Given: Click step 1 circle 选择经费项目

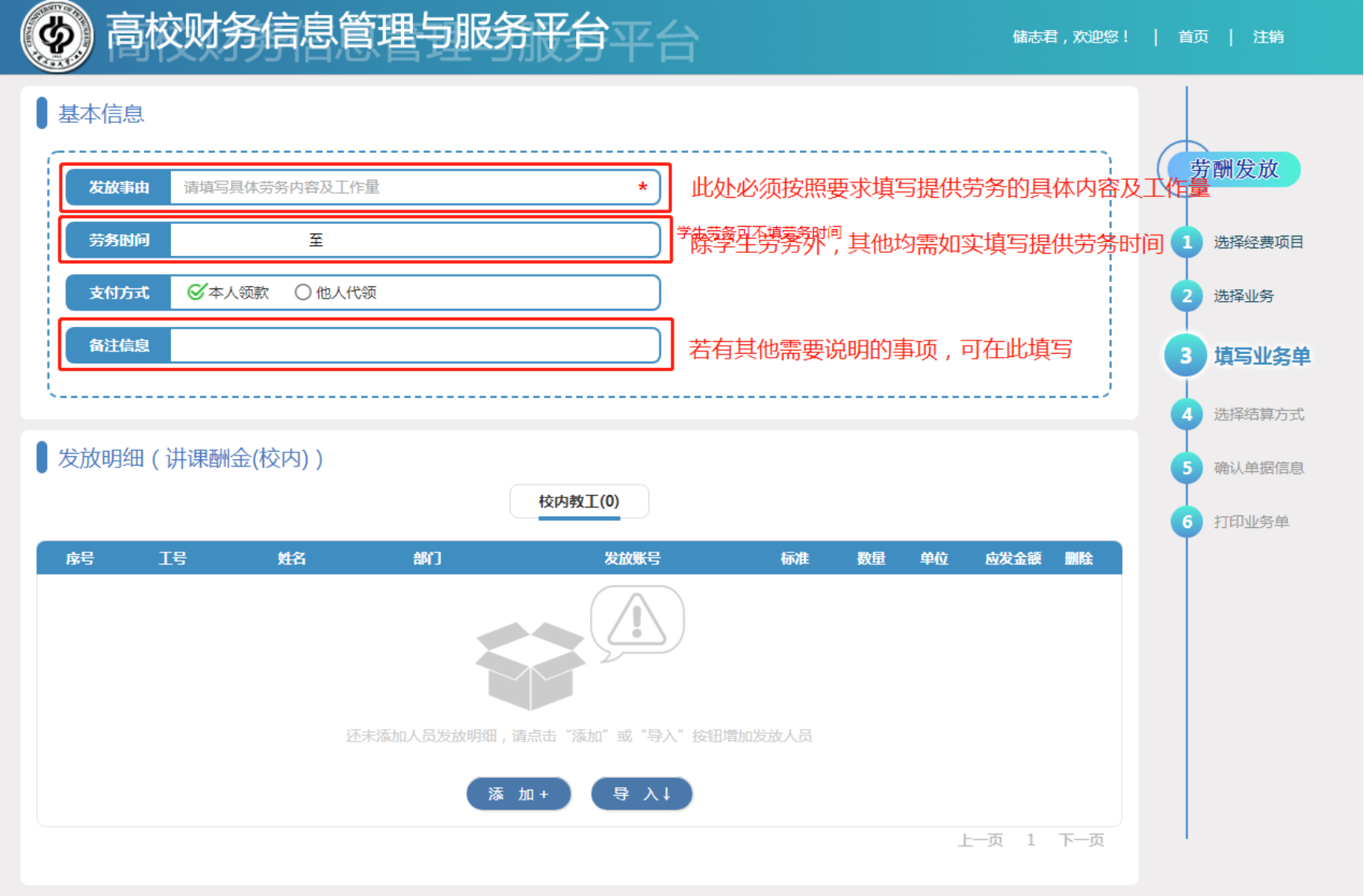Looking at the screenshot, I should (x=1186, y=242).
